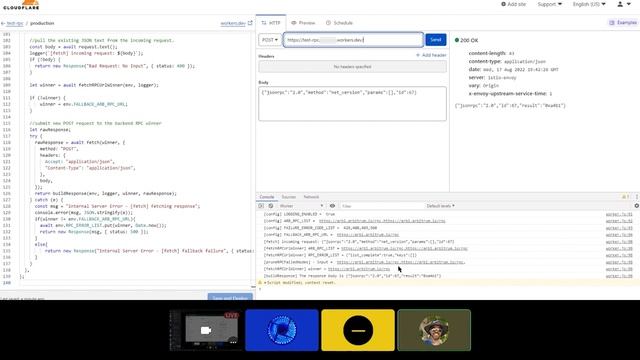Focus the request URL input field
Image resolution: width=640 pixels, height=360 pixels.
tap(353, 40)
